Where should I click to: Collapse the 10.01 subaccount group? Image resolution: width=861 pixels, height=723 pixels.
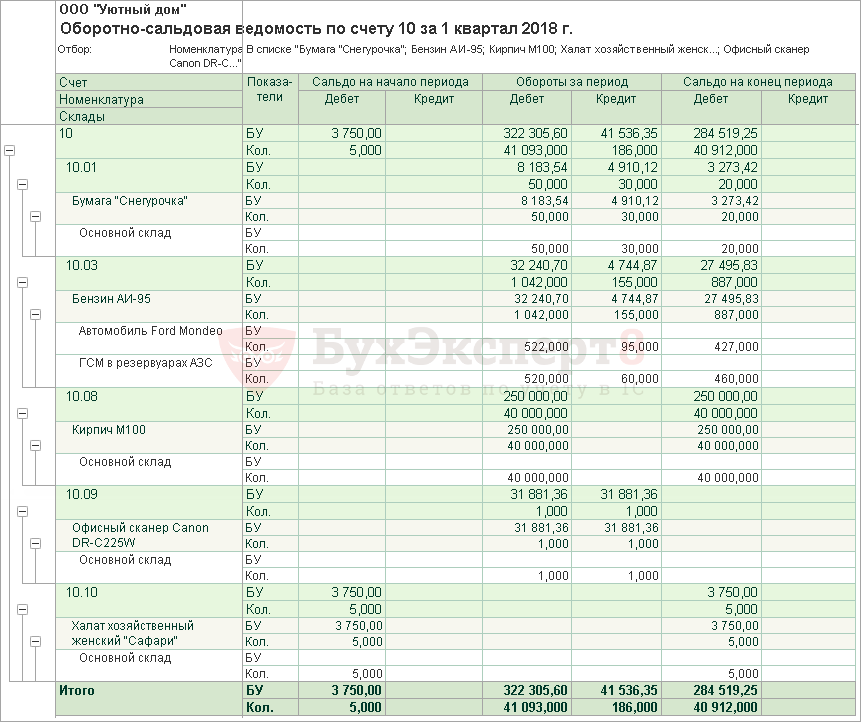tap(23, 183)
